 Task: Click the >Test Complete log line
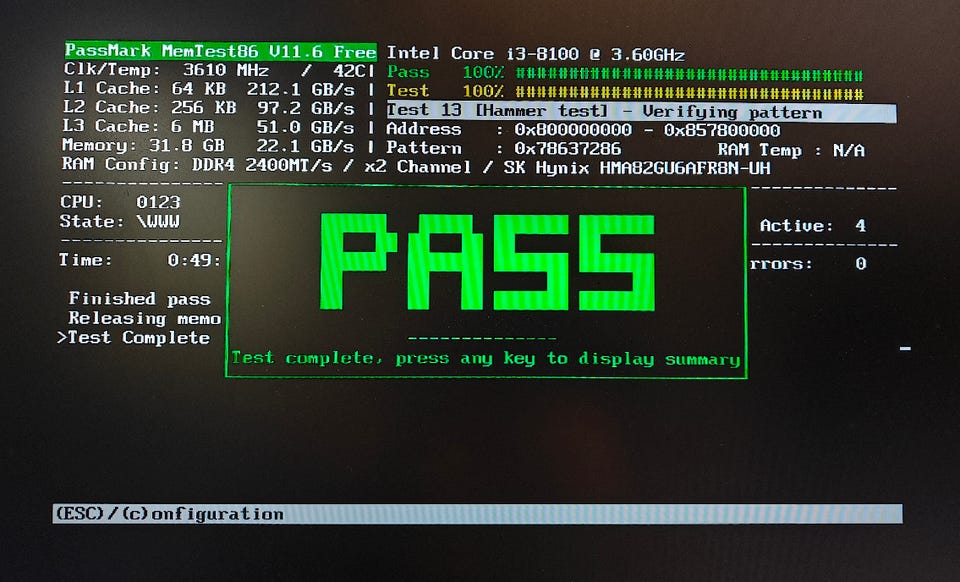tap(133, 338)
